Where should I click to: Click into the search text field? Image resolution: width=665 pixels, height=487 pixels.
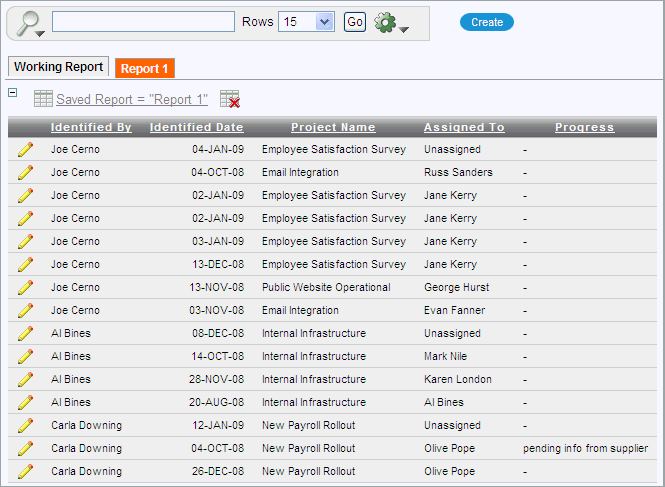144,22
